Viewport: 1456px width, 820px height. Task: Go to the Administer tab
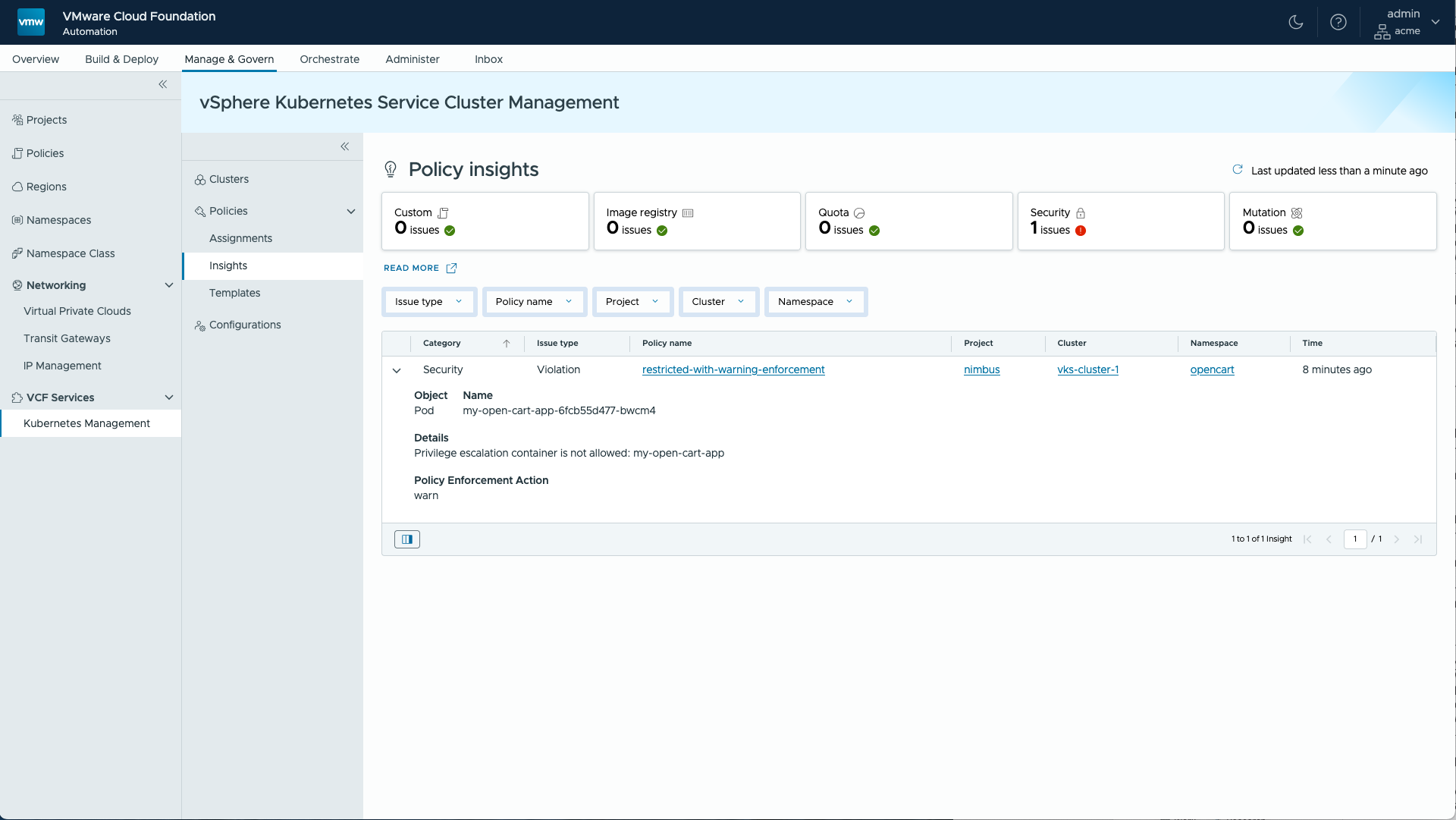(x=412, y=59)
